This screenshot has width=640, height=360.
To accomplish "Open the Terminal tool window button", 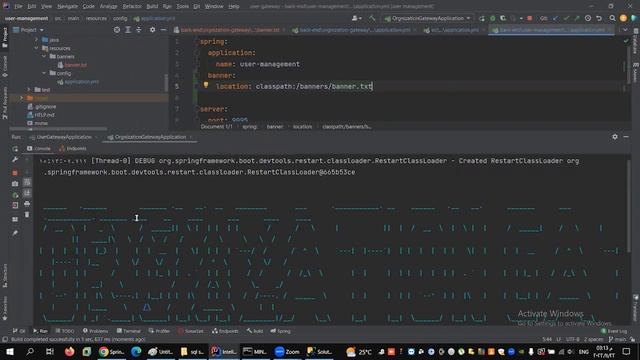I will (x=129, y=331).
